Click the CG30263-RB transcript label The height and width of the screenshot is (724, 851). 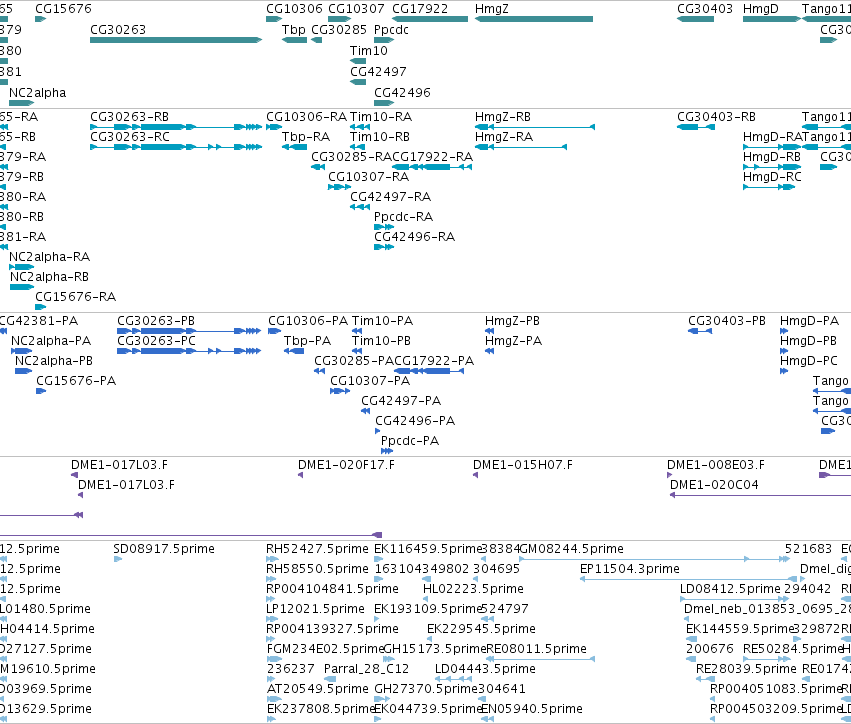(129, 117)
